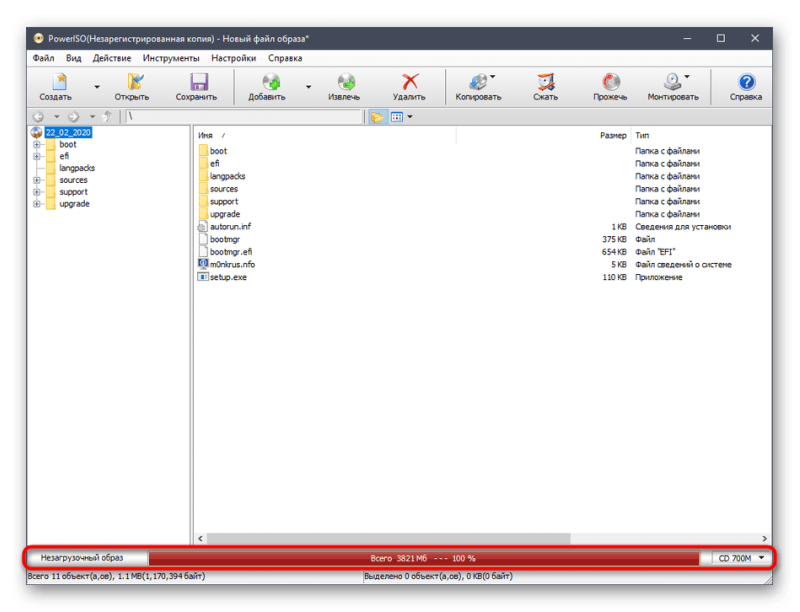The height and width of the screenshot is (612, 800).
Task: Click the Удалить (Delete) red X icon
Action: point(410,82)
